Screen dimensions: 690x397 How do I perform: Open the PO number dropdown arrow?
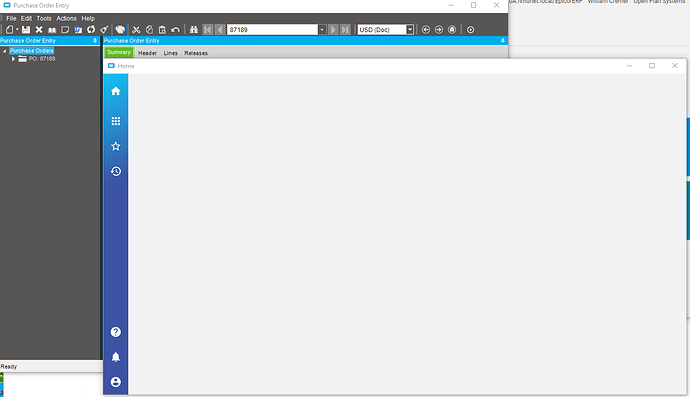(322, 29)
